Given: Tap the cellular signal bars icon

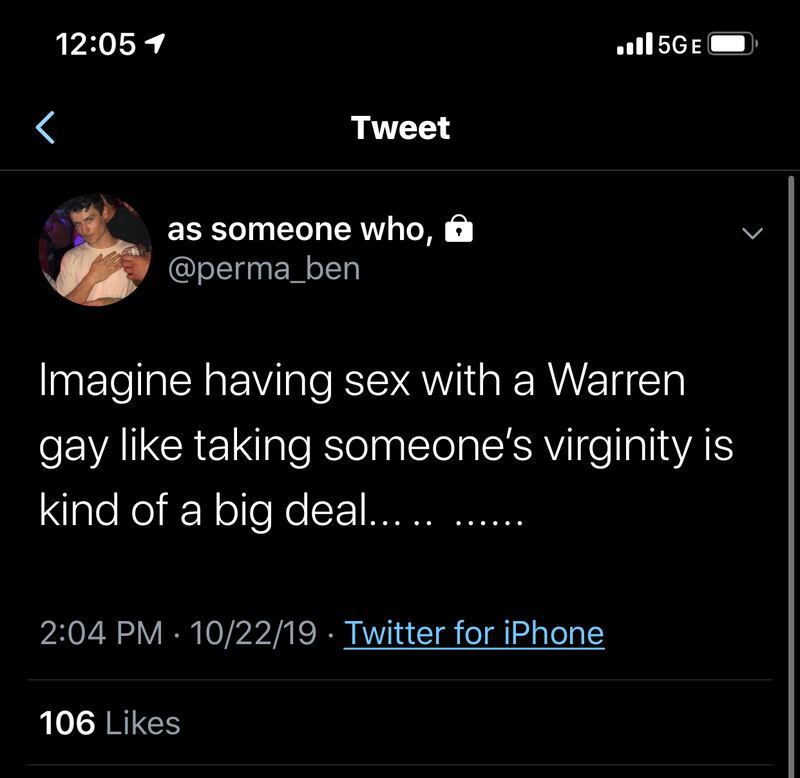Looking at the screenshot, I should [x=635, y=44].
